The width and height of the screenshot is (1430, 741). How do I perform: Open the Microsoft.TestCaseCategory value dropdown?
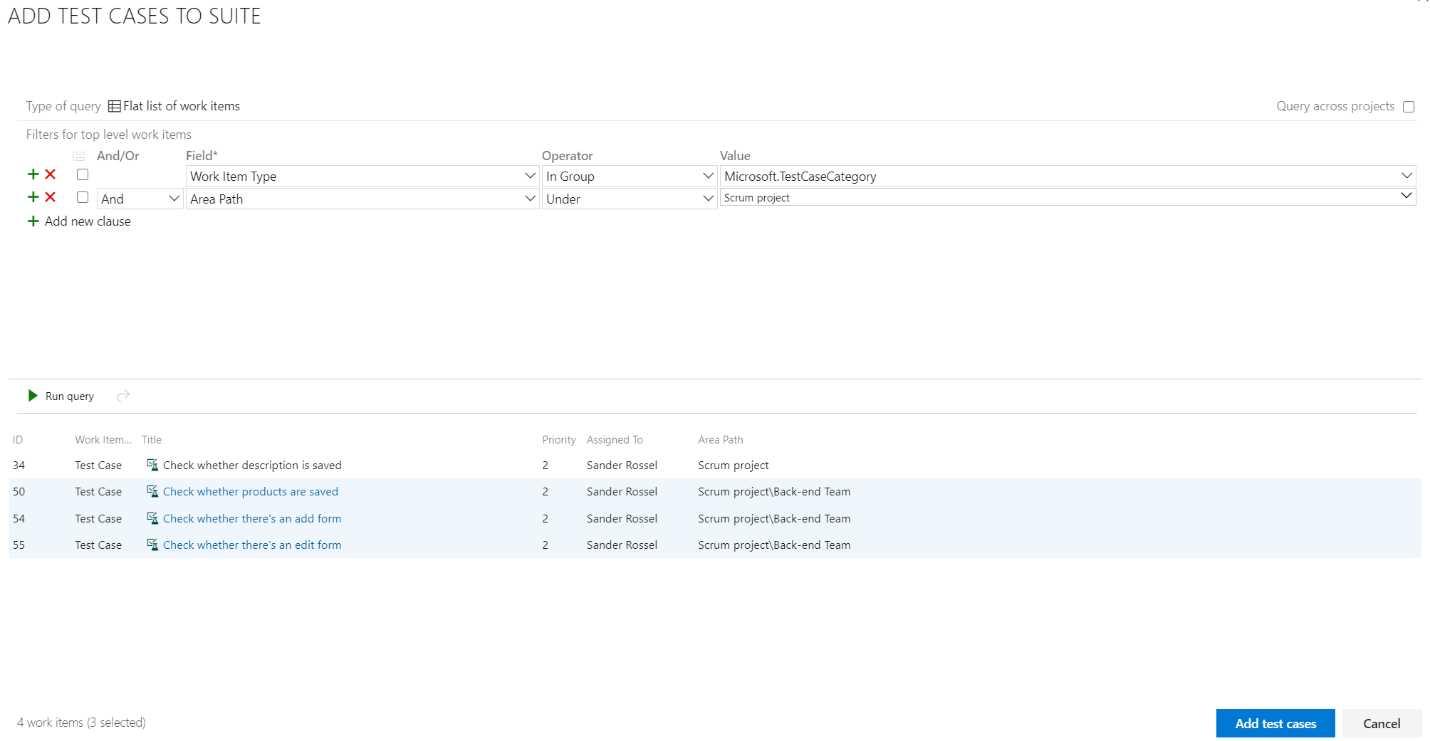(1407, 175)
